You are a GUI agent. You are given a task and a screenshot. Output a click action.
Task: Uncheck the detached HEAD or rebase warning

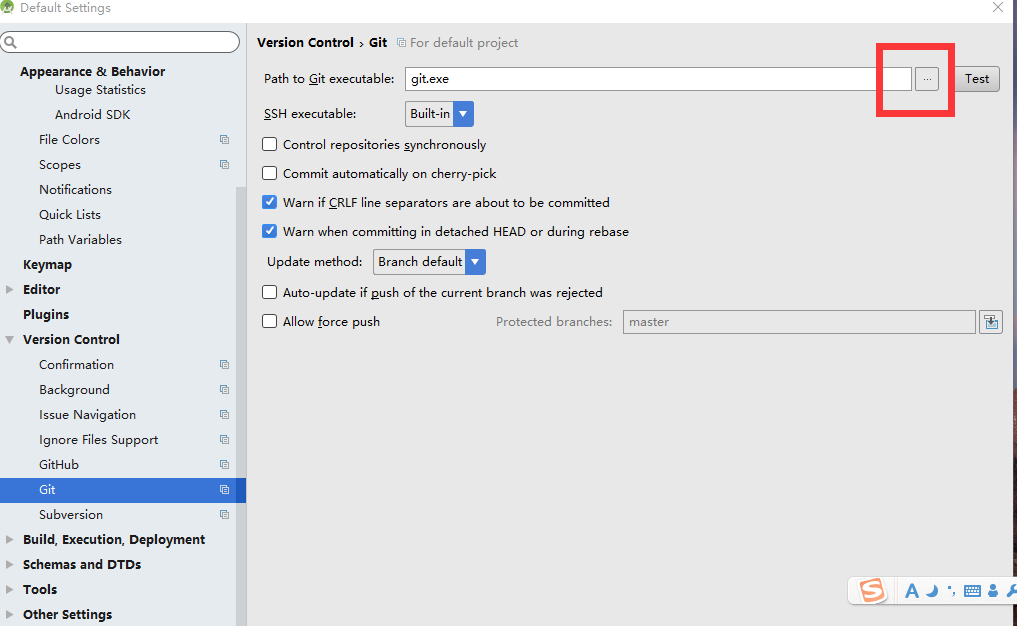(x=269, y=232)
